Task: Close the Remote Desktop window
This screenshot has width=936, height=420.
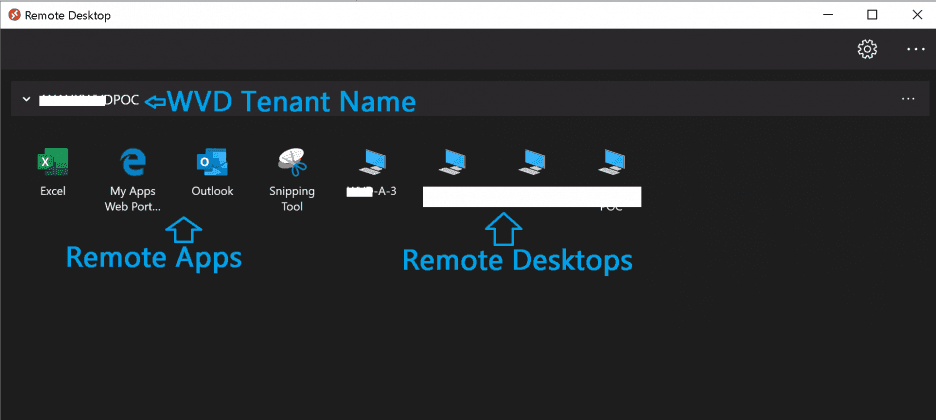Action: (x=917, y=15)
